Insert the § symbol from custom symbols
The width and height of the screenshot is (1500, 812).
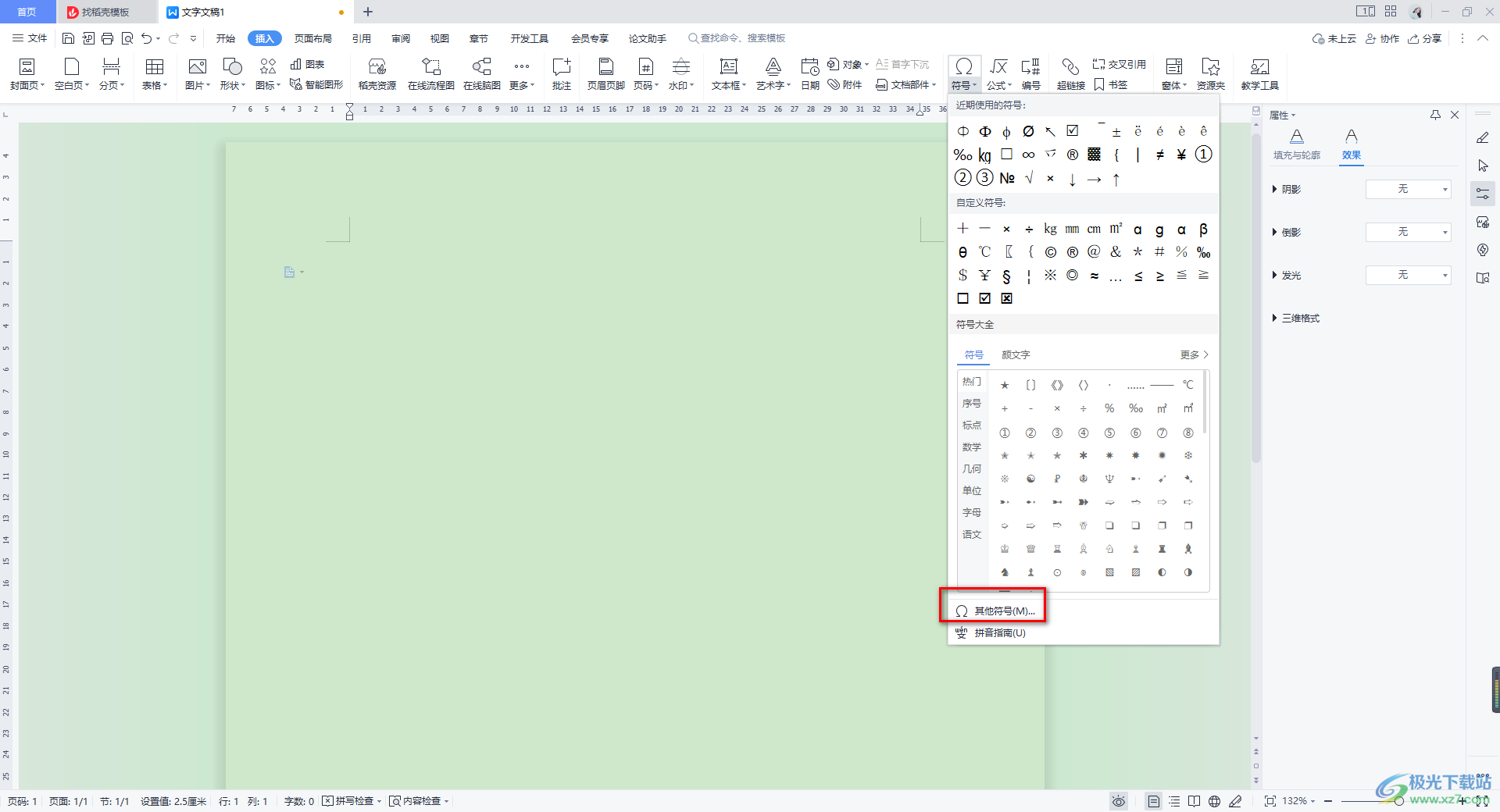[x=1006, y=276]
